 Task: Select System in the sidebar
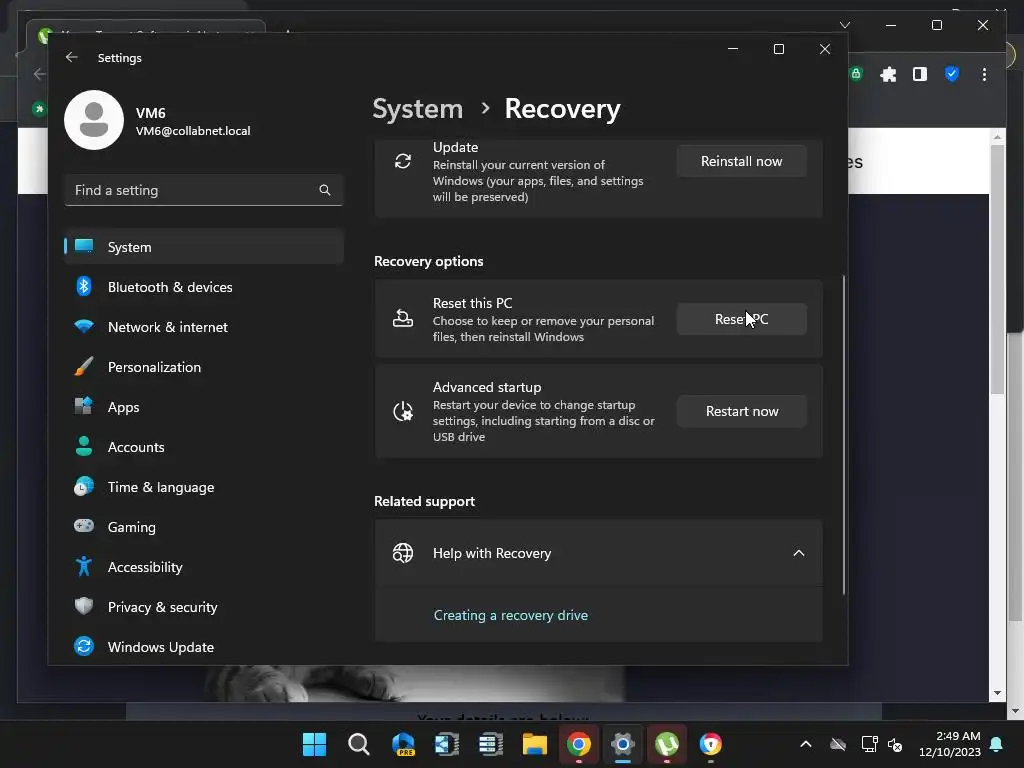204,247
